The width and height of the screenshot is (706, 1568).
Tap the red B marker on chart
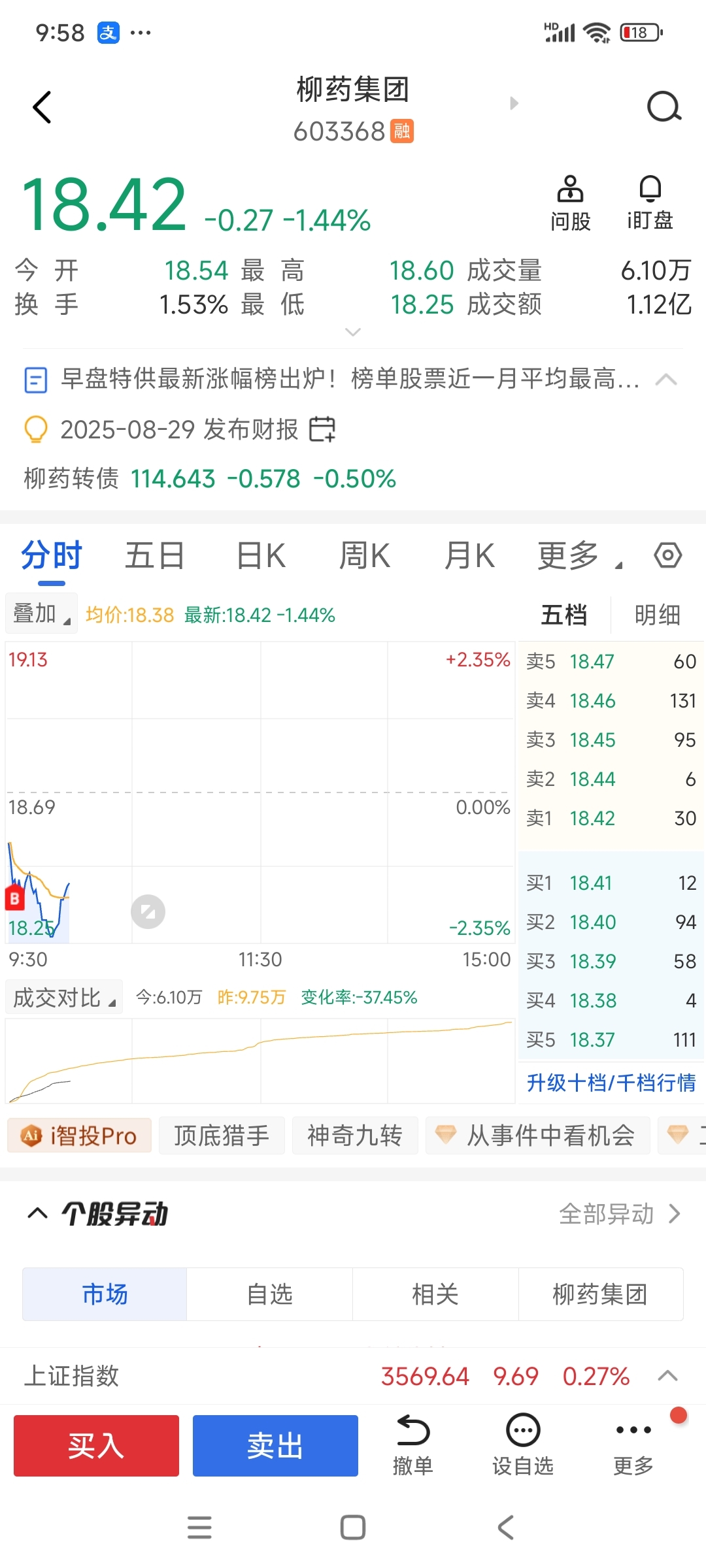tap(14, 898)
